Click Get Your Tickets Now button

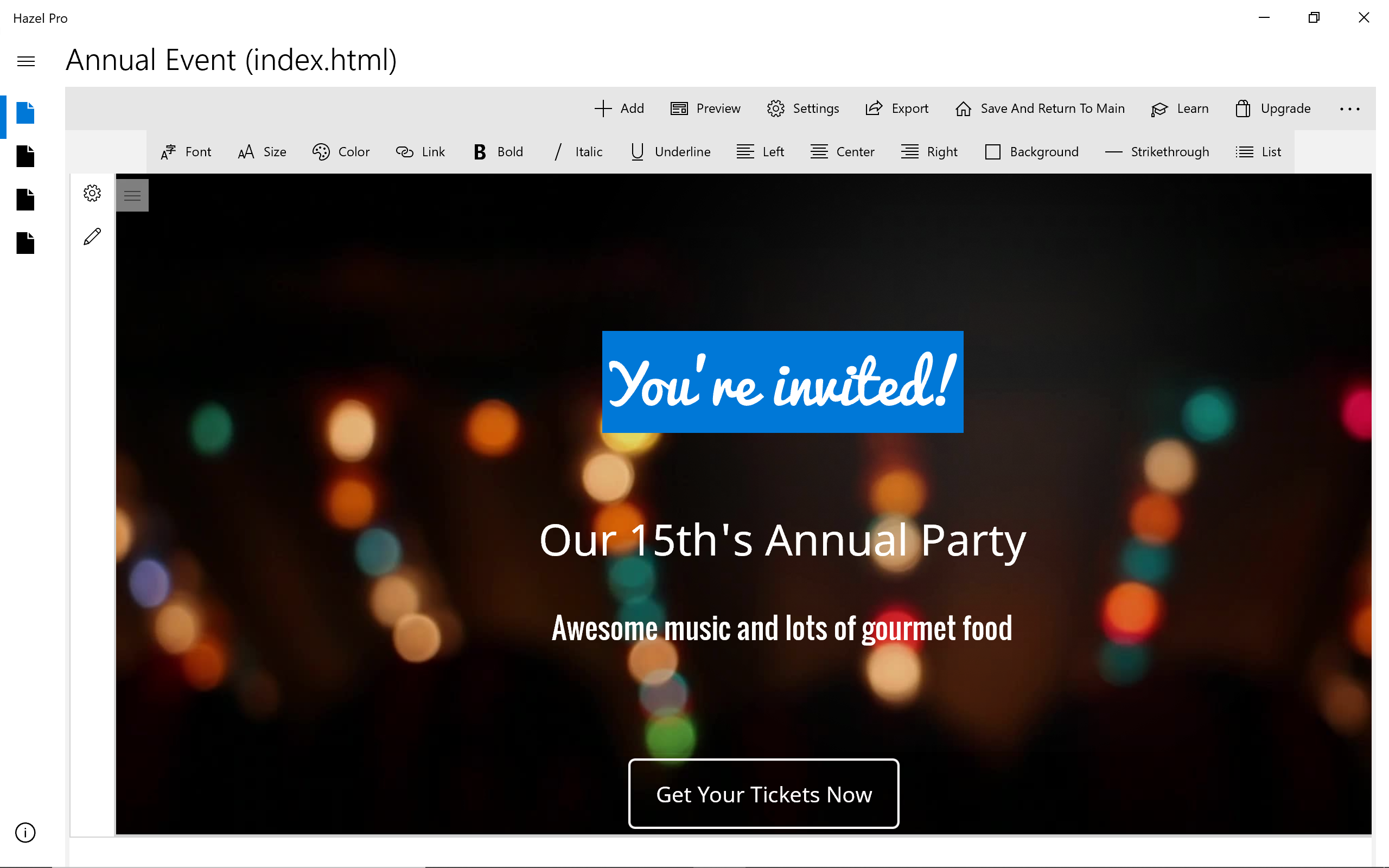[763, 794]
